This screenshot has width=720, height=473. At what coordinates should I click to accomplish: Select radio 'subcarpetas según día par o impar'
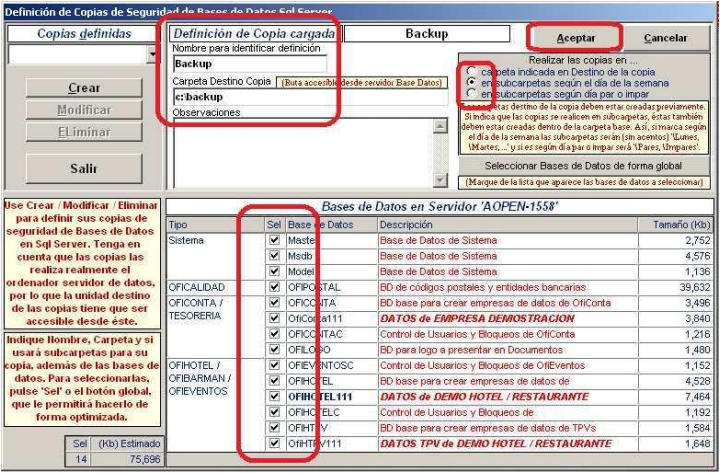pos(471,94)
